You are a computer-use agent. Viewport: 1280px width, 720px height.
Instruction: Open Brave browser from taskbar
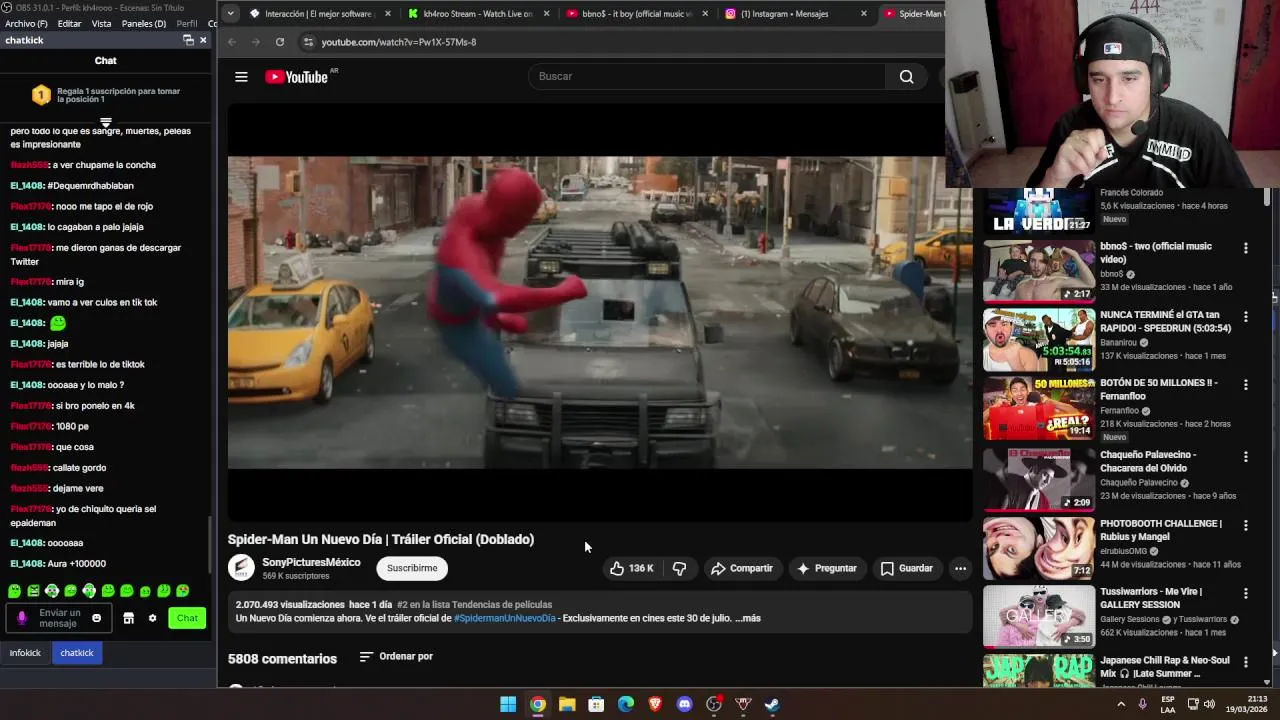click(655, 704)
